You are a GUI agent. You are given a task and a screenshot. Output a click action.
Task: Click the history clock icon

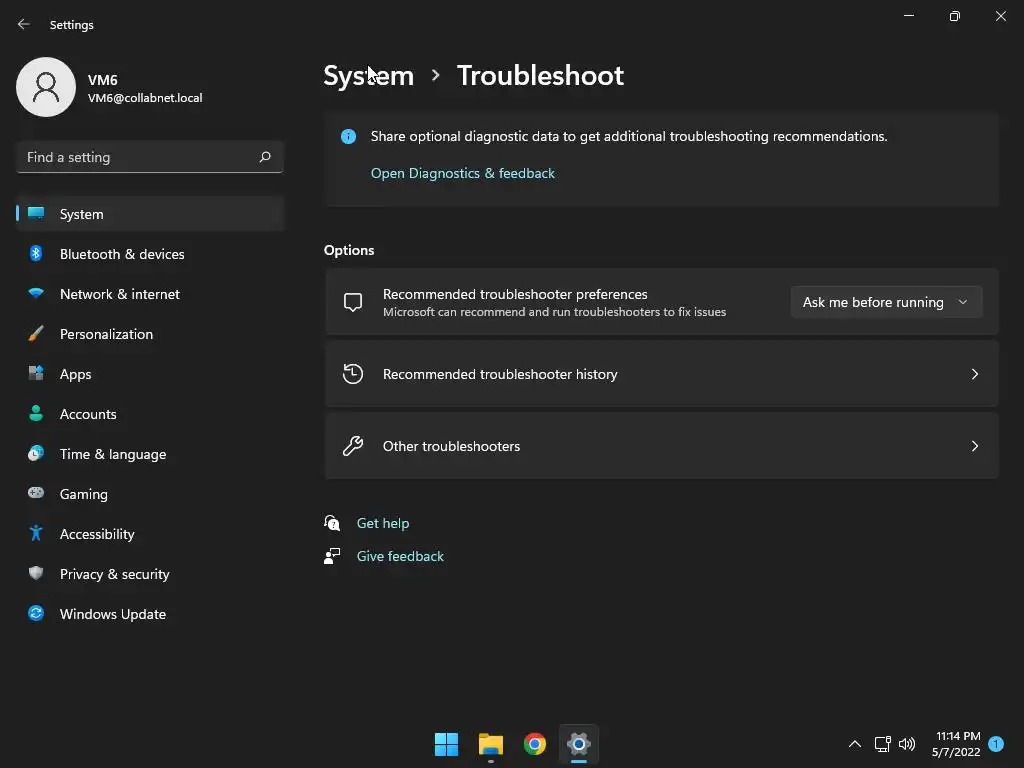pos(353,374)
